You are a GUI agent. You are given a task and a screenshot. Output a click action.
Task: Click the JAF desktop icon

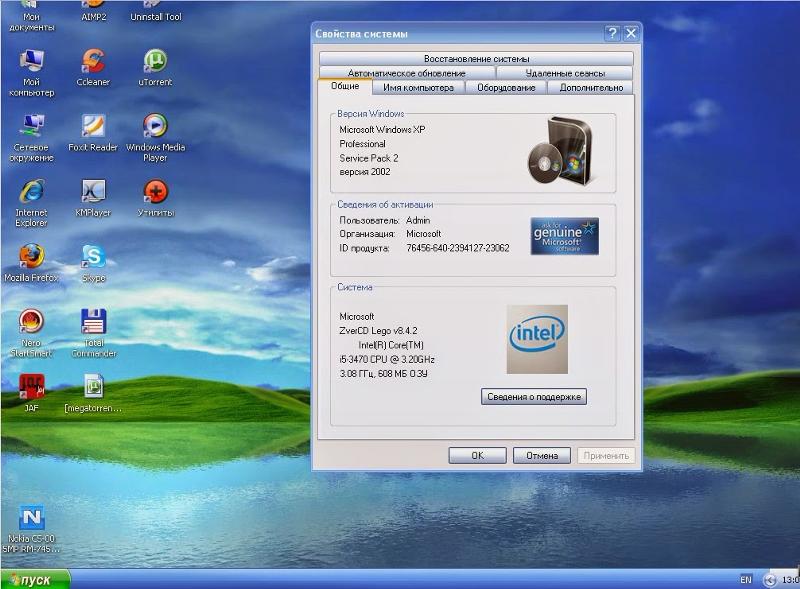[x=31, y=393]
